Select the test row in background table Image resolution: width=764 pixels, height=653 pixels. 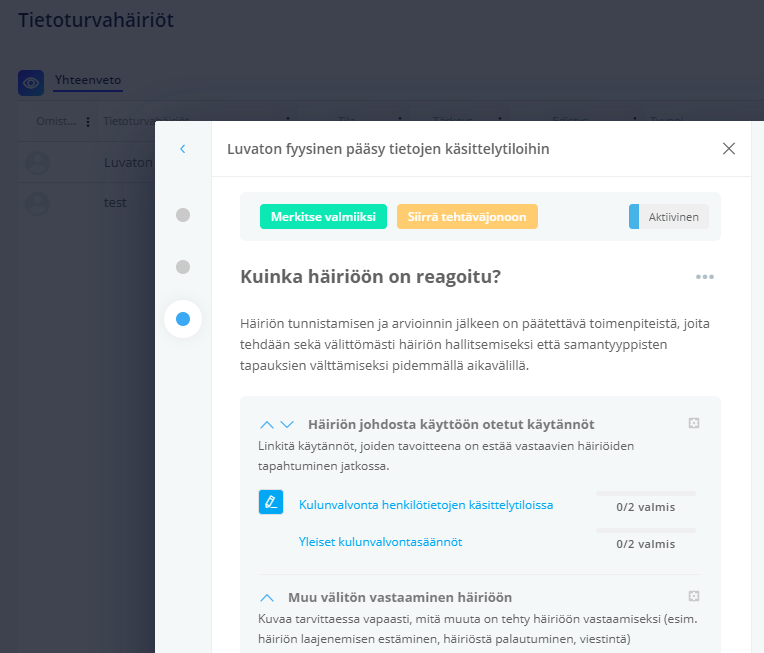point(86,203)
